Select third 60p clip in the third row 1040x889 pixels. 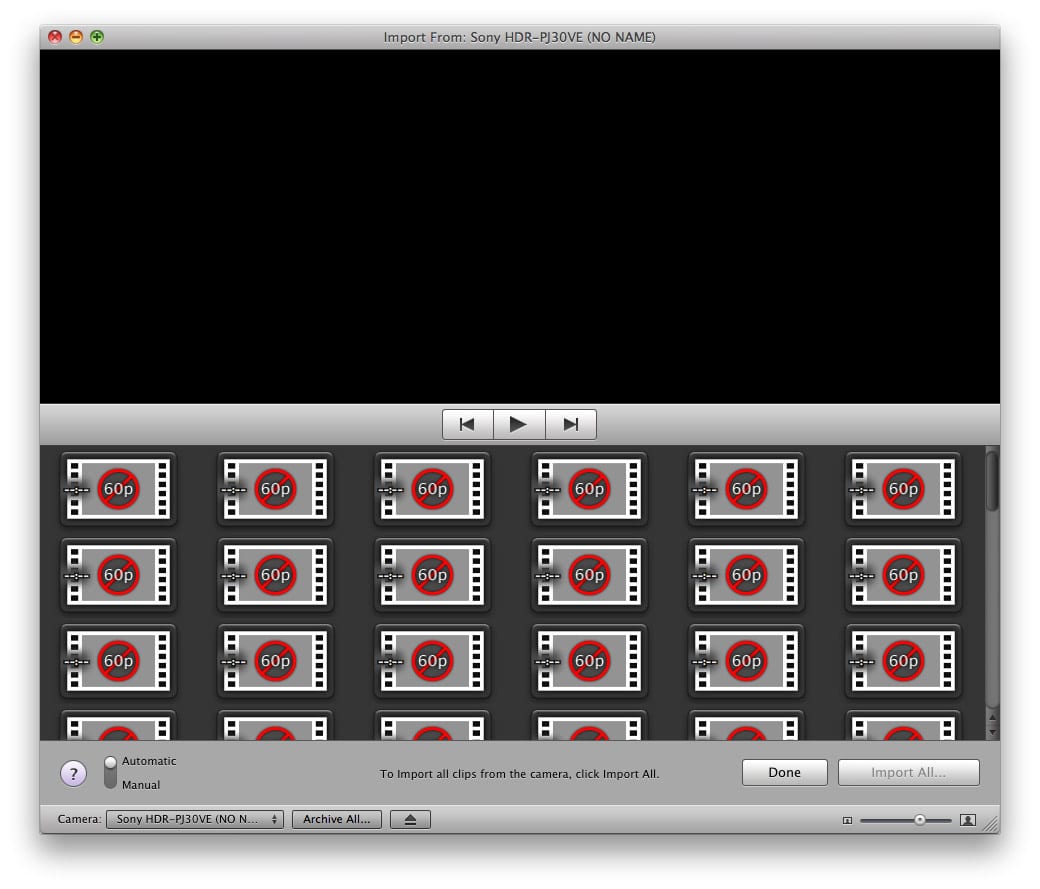click(x=432, y=661)
